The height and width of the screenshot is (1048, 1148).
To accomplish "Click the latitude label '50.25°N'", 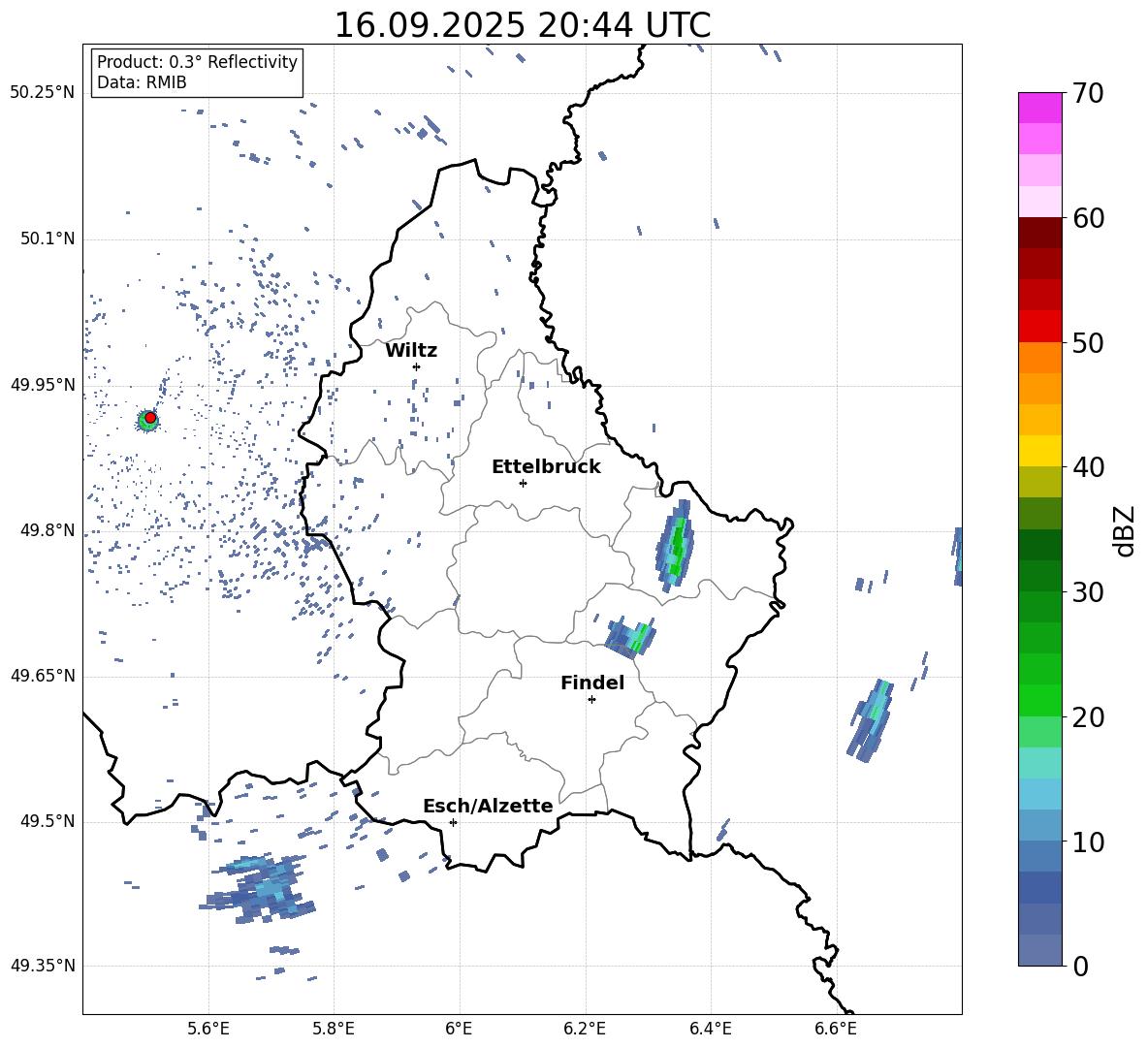I will [43, 93].
